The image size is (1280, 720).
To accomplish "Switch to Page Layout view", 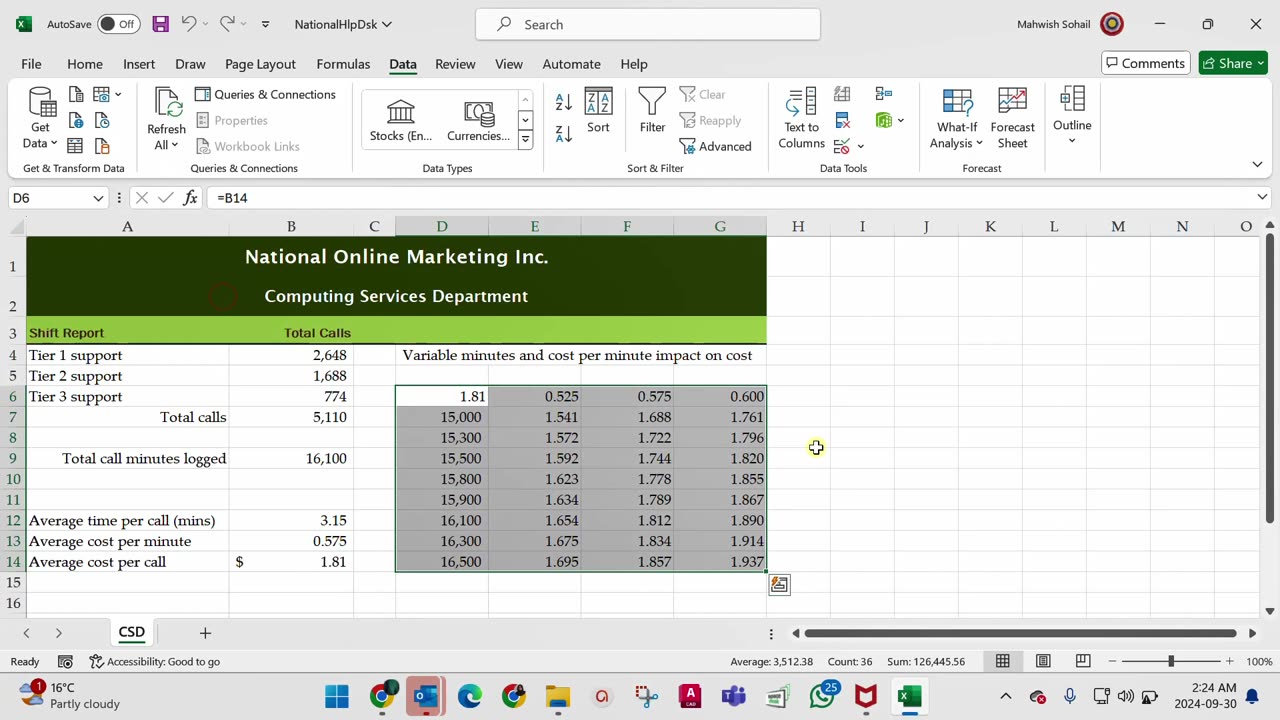I will (x=1043, y=661).
